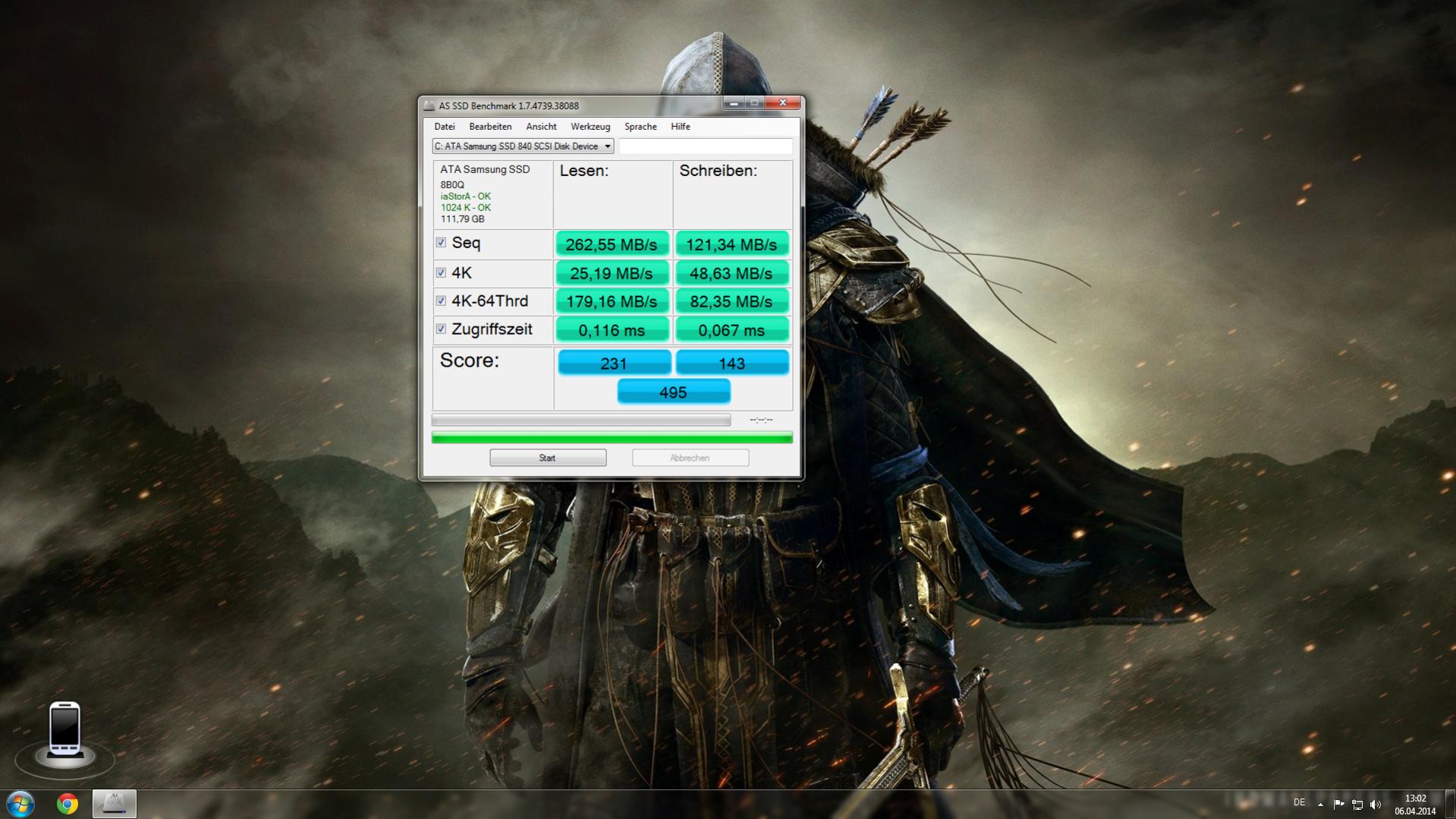Image resolution: width=1456 pixels, height=819 pixels.
Task: Launch Google Chrome from the taskbar
Action: 68,803
